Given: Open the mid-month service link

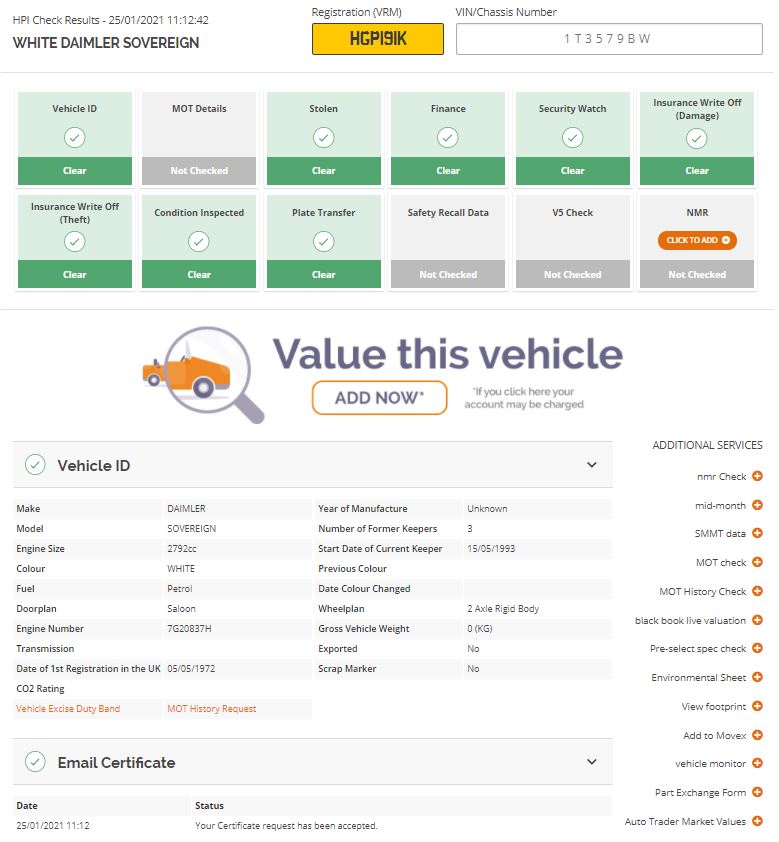Looking at the screenshot, I should click(720, 505).
